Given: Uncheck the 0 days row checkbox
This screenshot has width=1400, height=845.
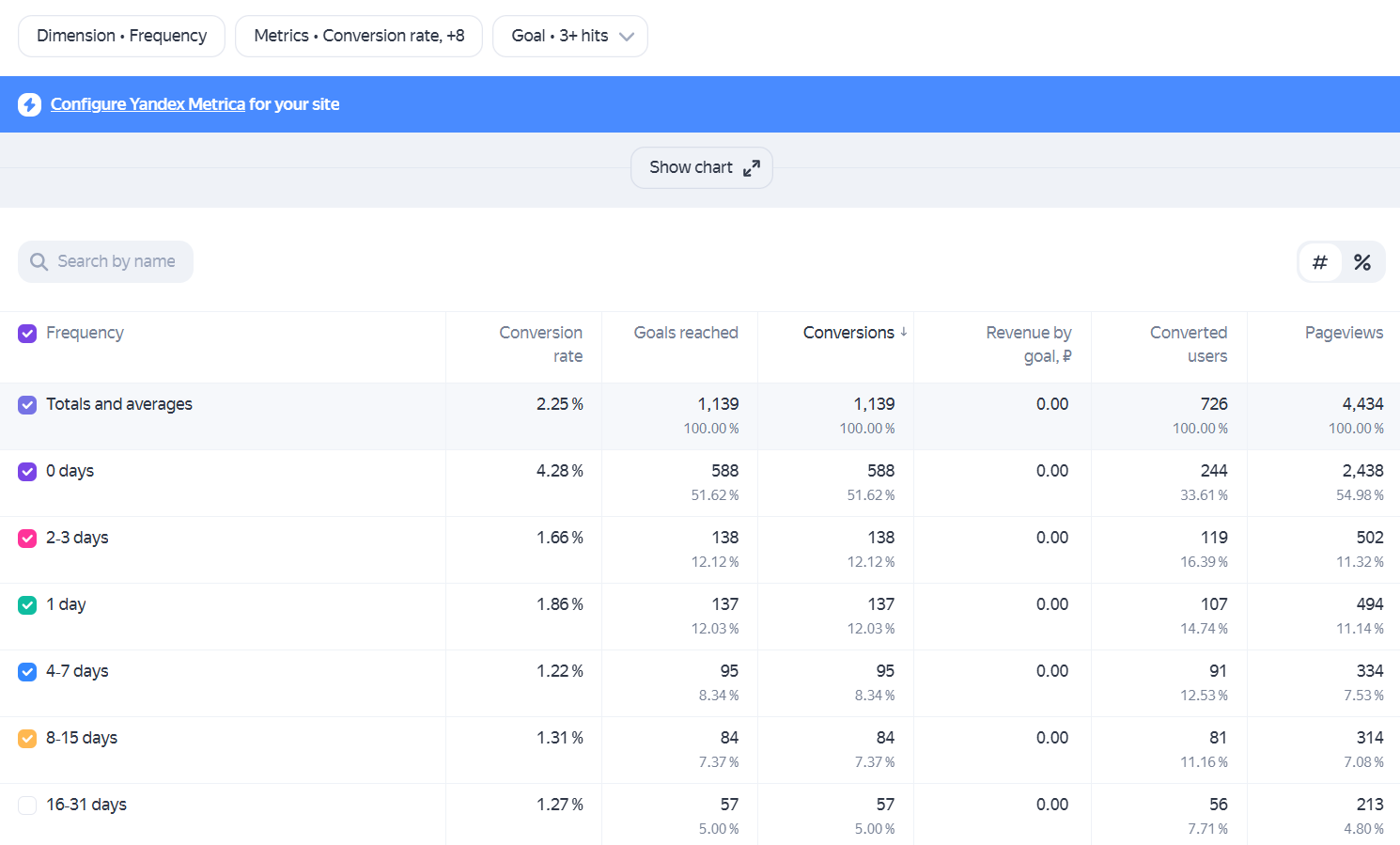Looking at the screenshot, I should coord(27,471).
